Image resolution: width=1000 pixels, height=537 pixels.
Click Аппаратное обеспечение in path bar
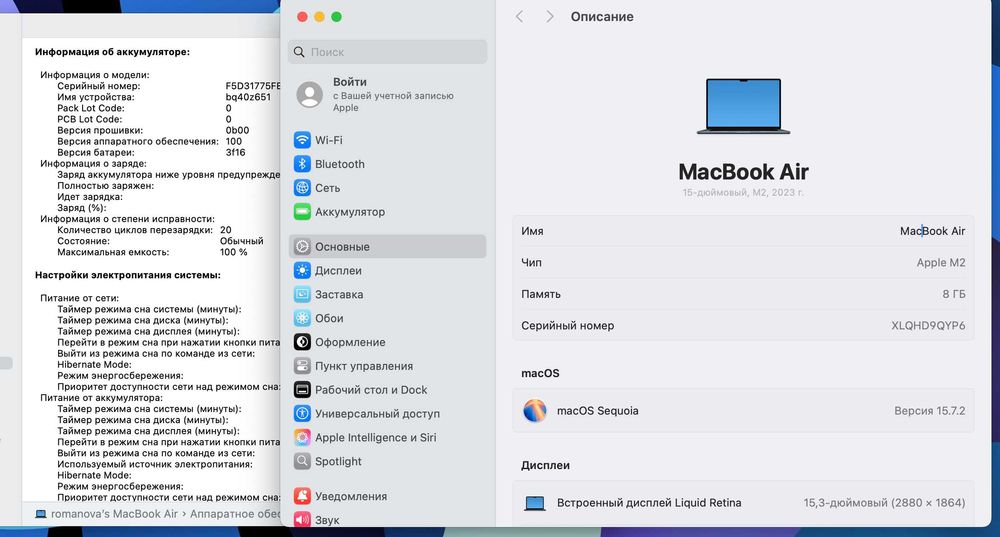(235, 514)
